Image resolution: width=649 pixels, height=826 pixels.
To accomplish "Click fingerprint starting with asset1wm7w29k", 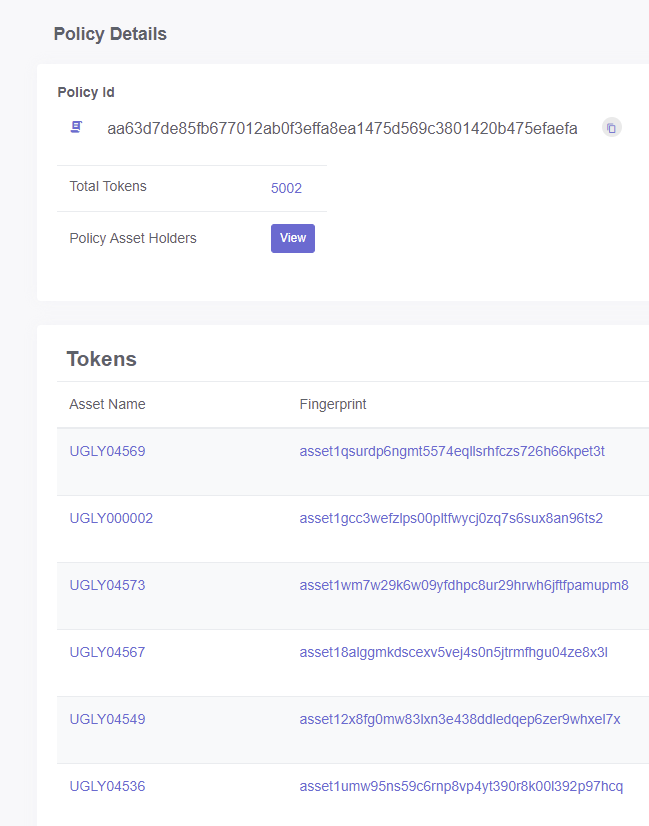I will (x=464, y=585).
